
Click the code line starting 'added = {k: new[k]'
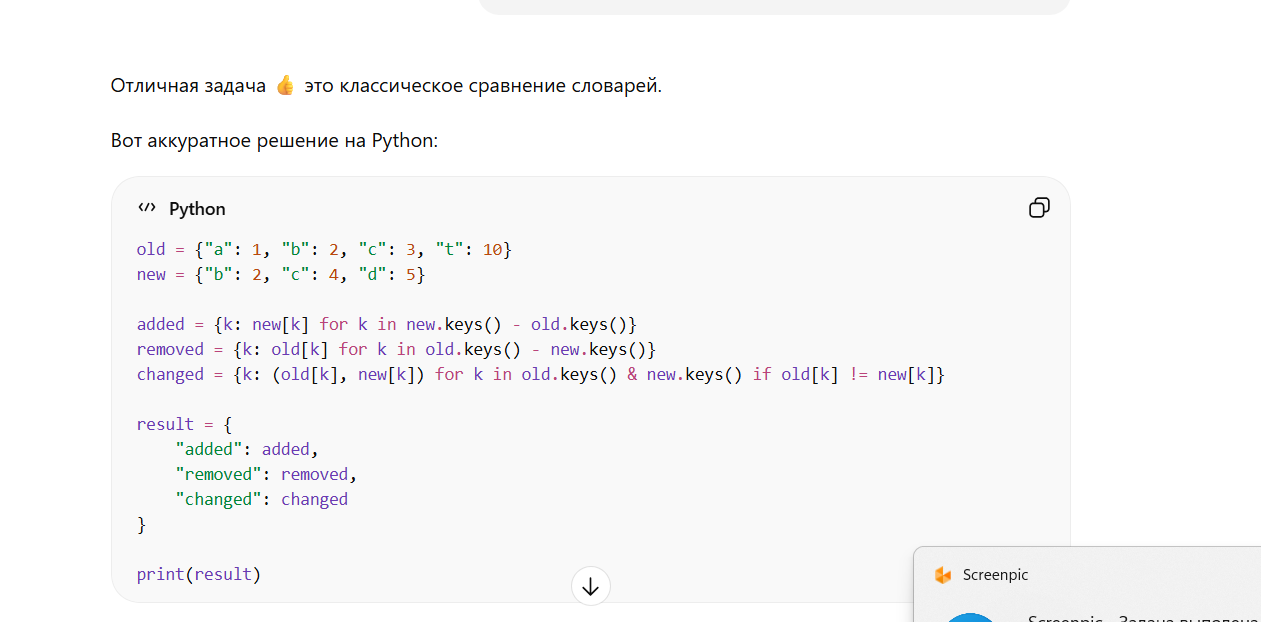(x=387, y=324)
